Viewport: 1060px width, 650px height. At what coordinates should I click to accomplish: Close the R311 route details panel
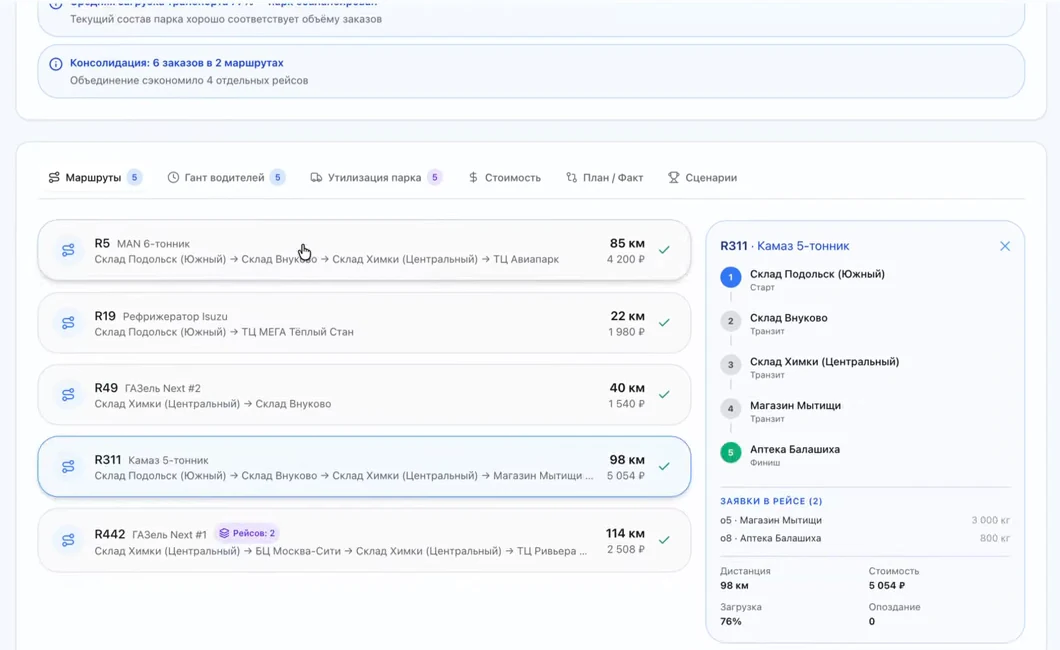pos(1005,246)
